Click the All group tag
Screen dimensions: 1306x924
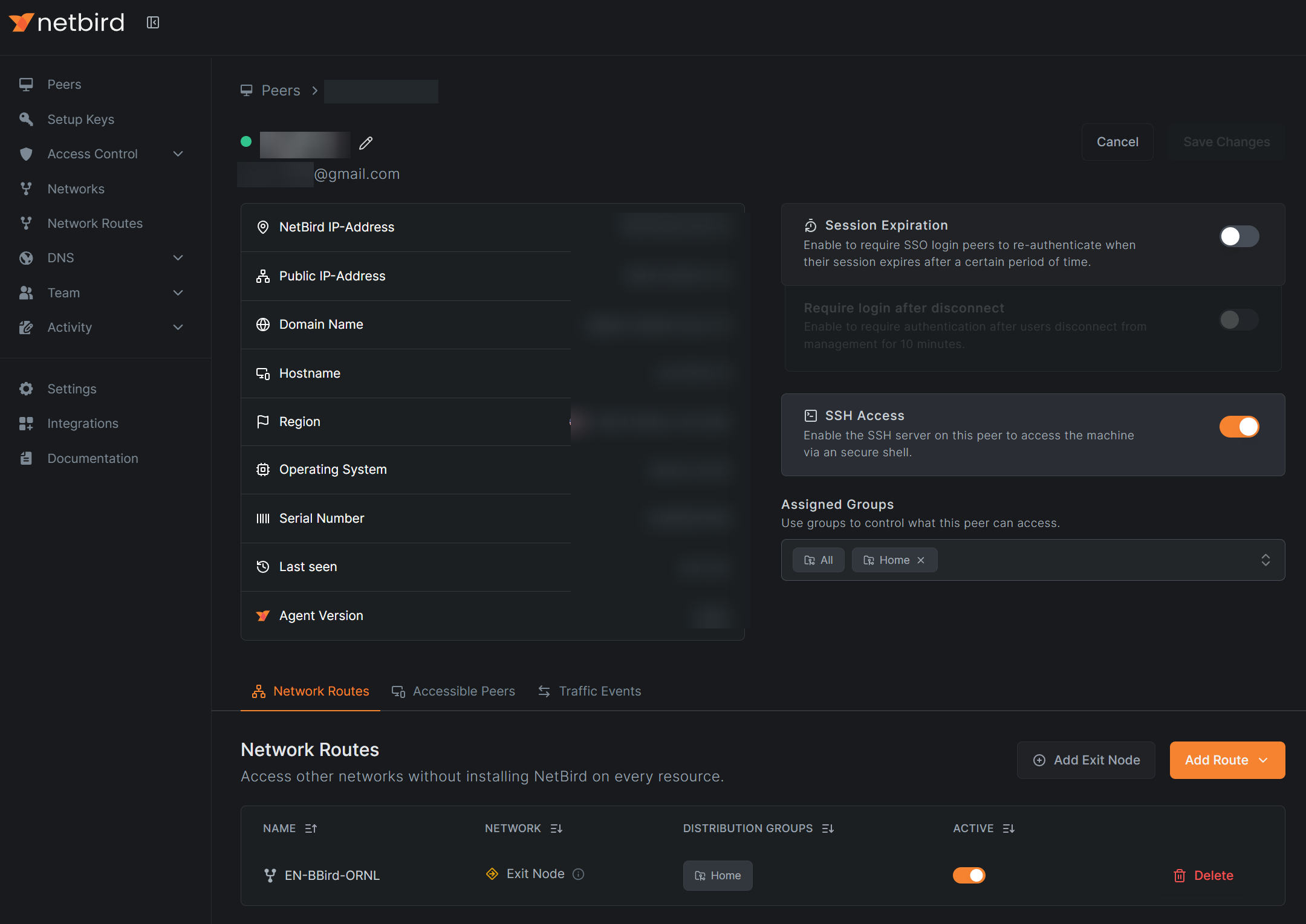point(819,560)
